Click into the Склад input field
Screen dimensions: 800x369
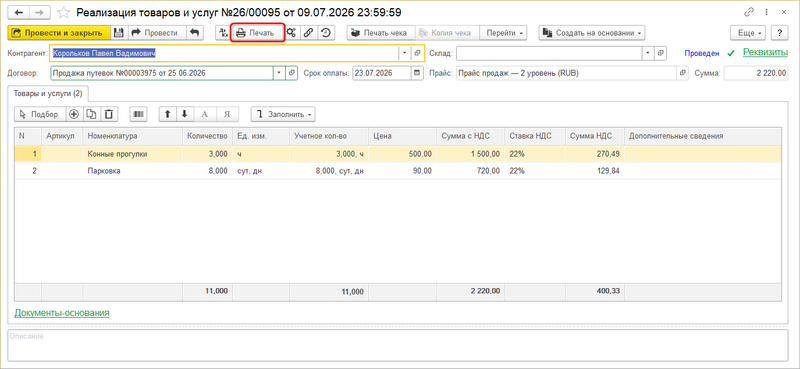coord(549,53)
